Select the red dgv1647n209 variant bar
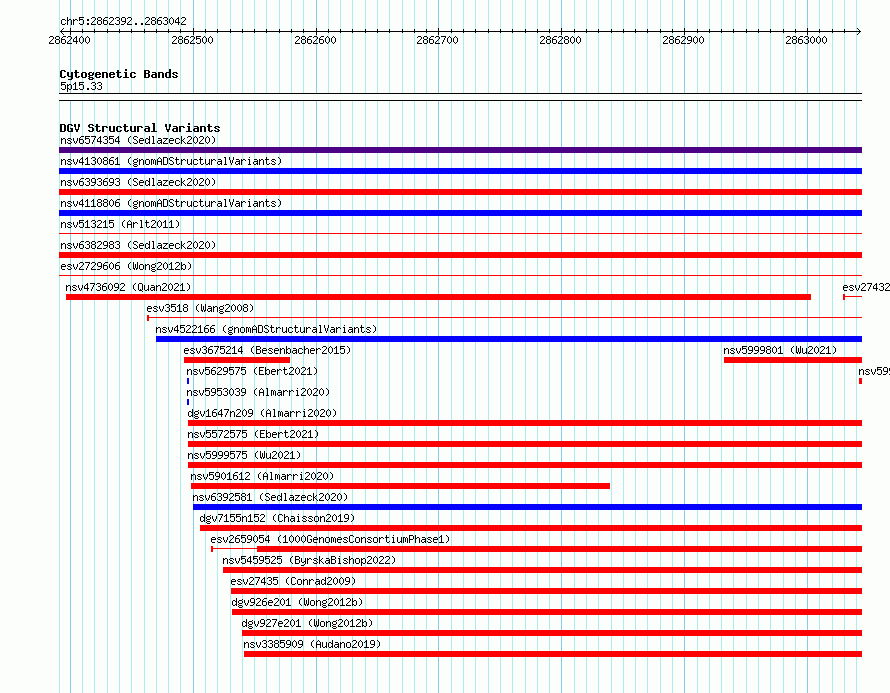The height and width of the screenshot is (693, 890). click(525, 423)
